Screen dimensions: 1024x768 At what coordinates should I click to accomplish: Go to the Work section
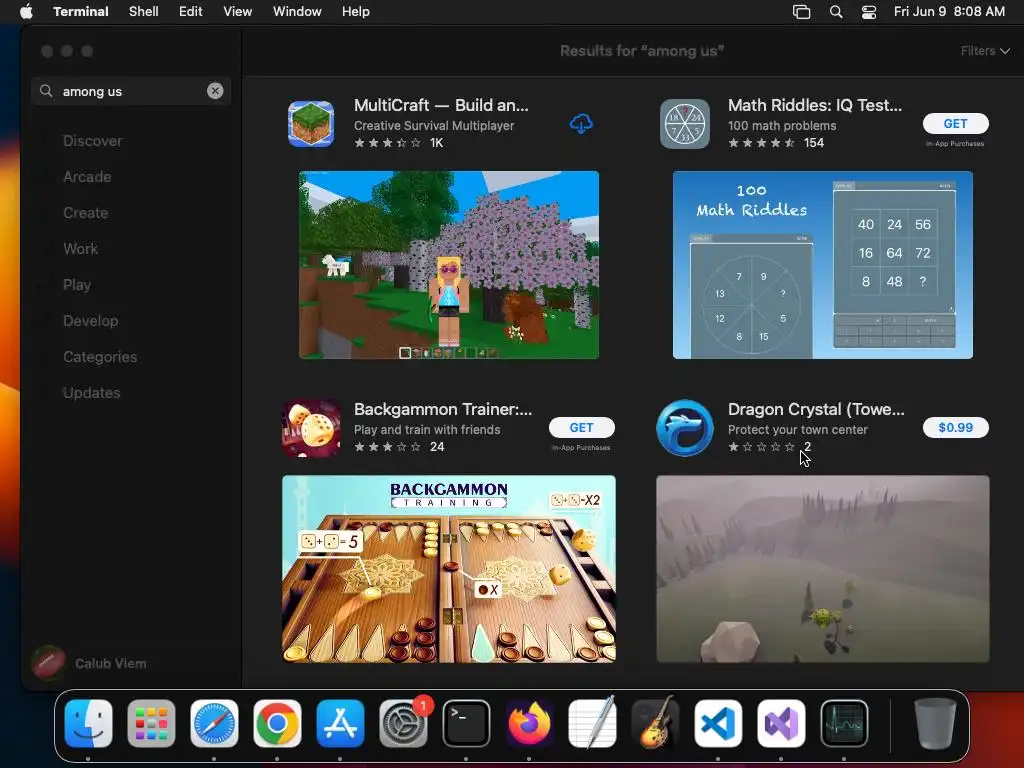(80, 249)
